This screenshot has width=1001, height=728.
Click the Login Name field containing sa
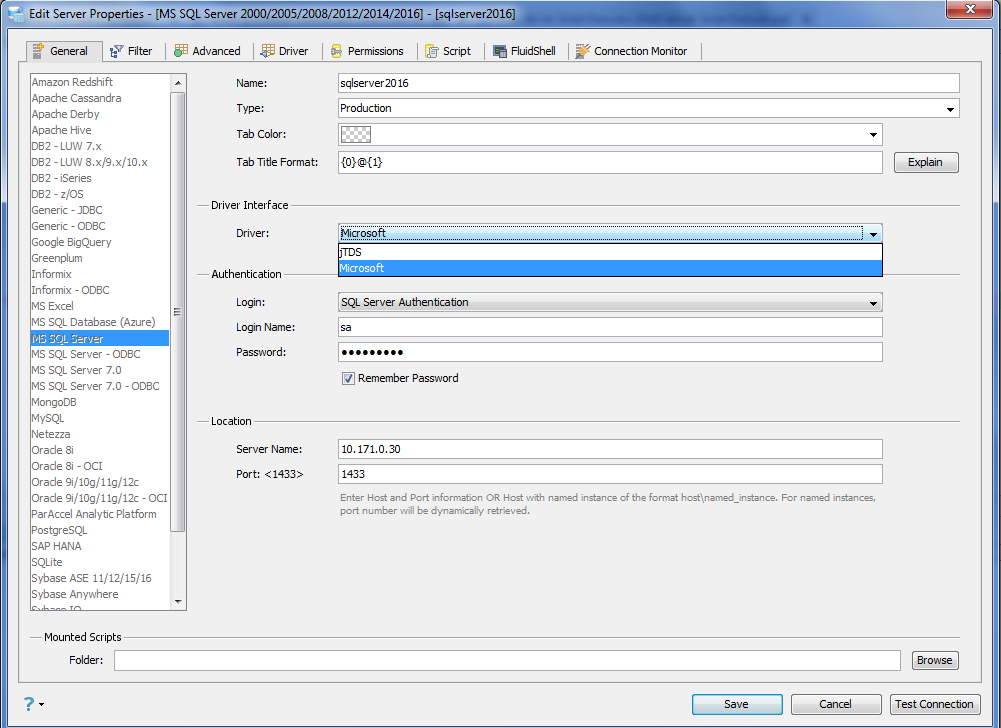(x=610, y=327)
